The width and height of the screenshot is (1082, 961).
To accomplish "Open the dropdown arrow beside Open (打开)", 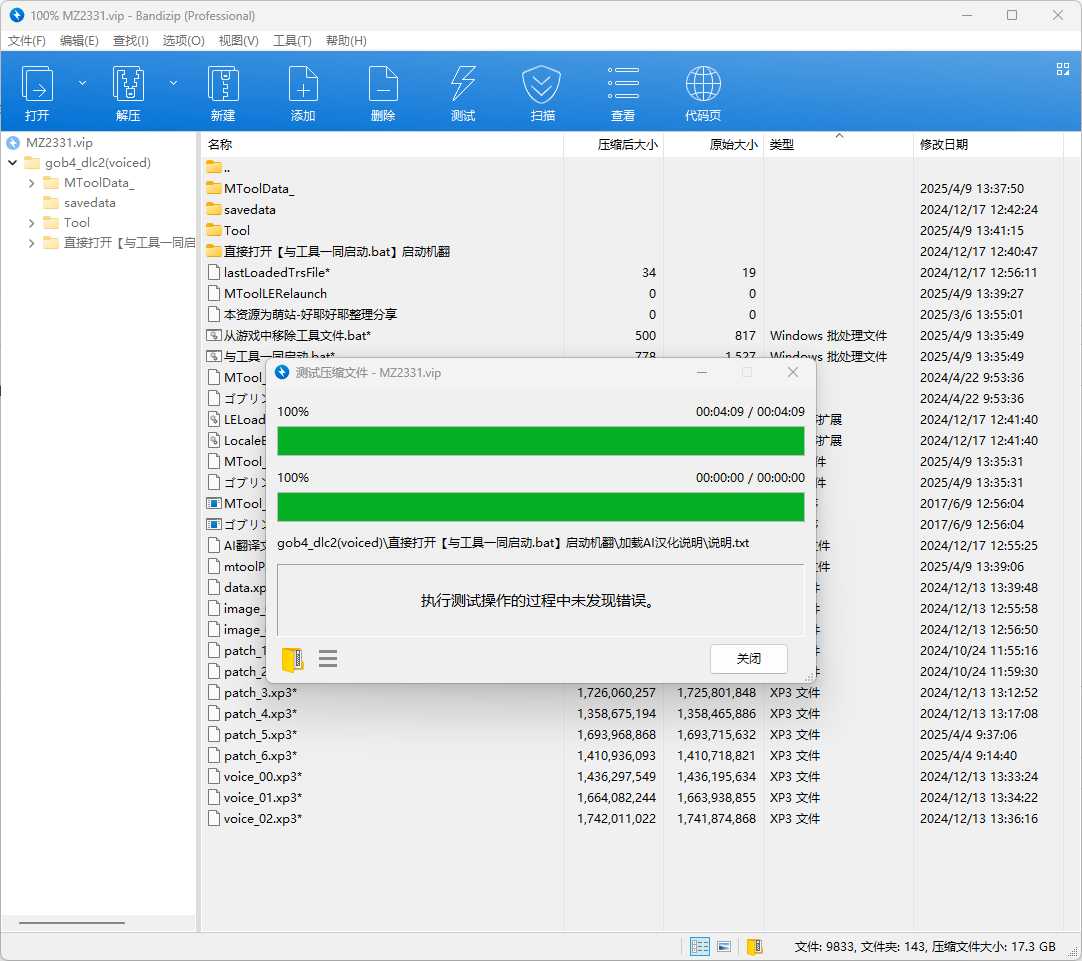I will [82, 83].
